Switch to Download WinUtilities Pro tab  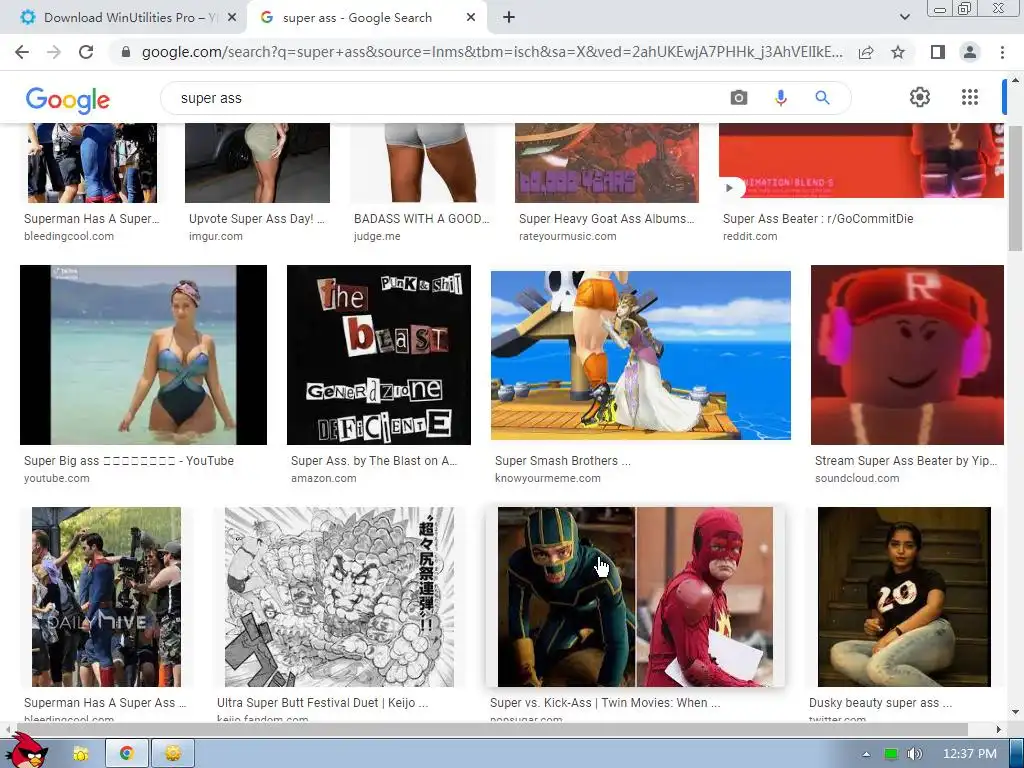coord(123,18)
